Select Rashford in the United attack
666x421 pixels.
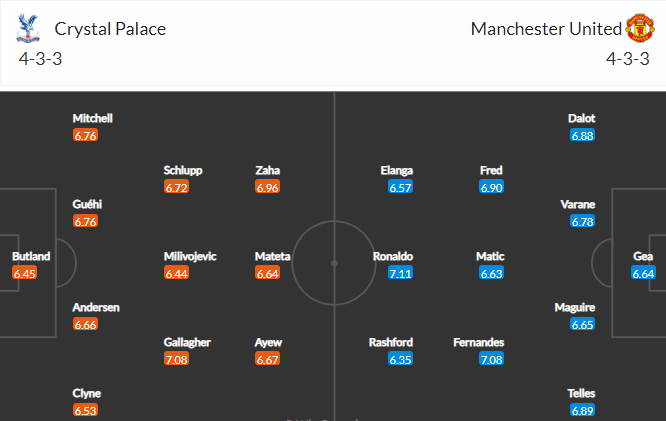pos(391,342)
